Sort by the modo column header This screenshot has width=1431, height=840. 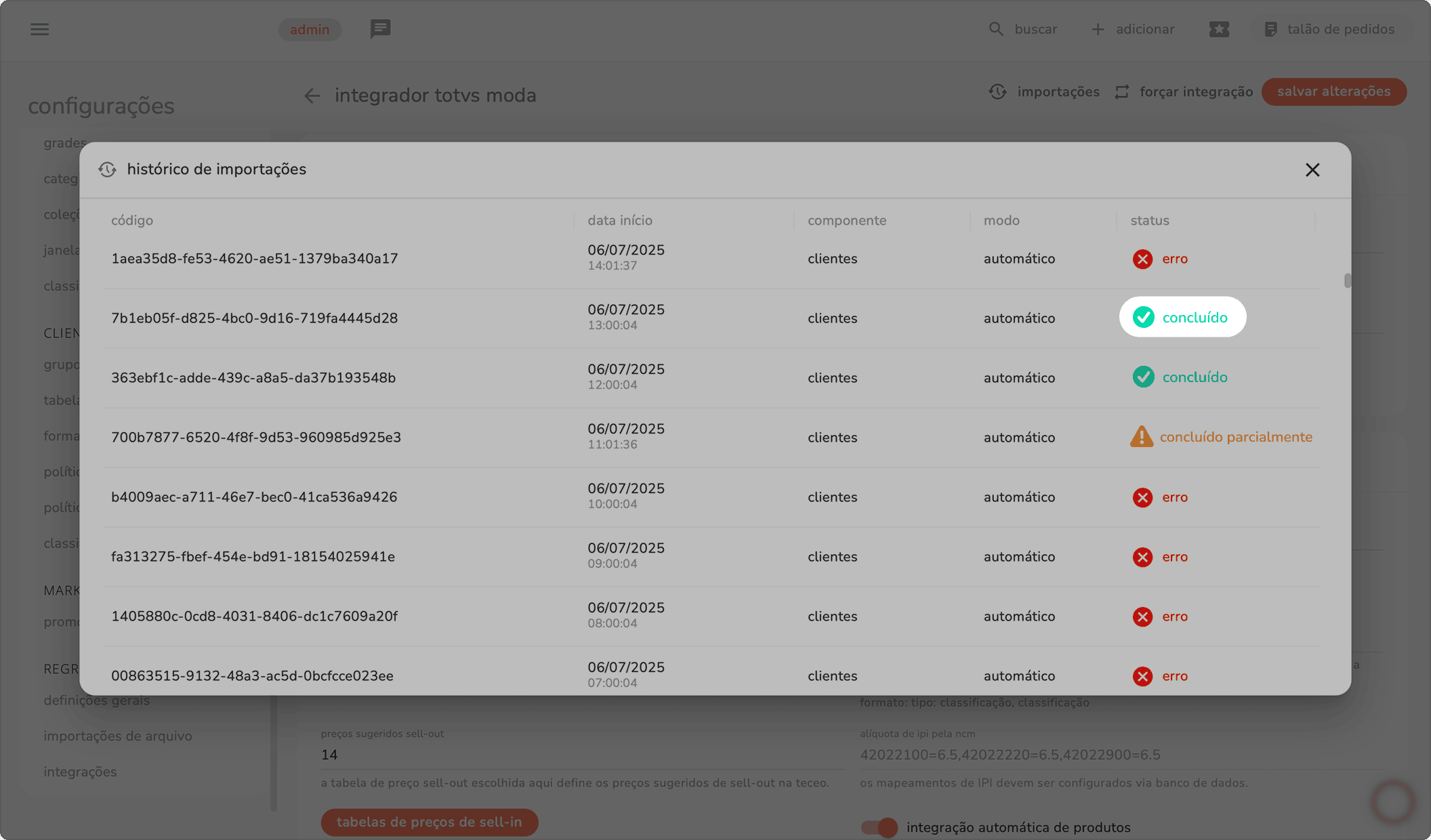(1001, 220)
